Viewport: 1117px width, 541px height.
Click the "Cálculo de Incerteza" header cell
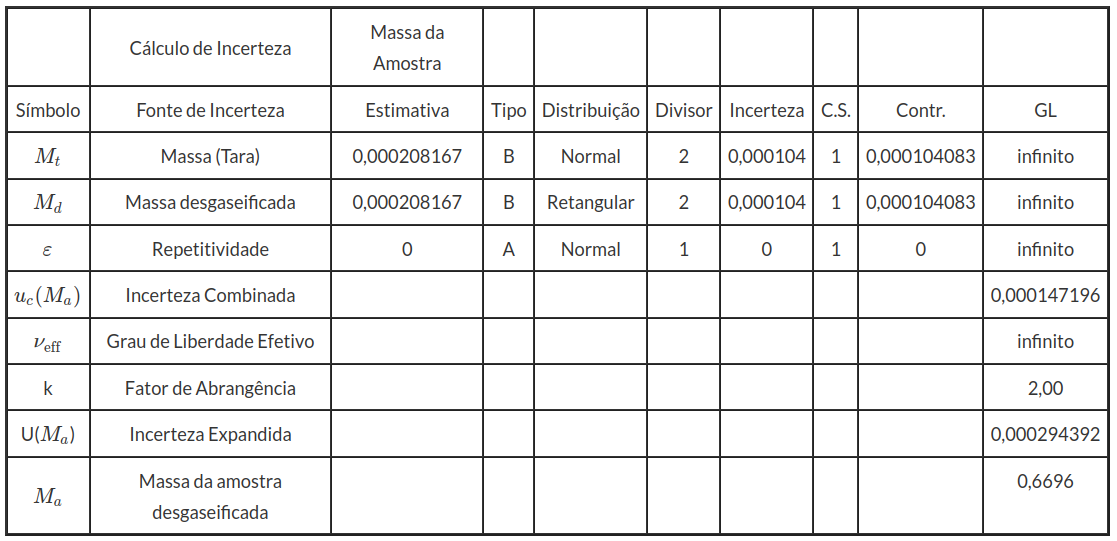click(210, 48)
